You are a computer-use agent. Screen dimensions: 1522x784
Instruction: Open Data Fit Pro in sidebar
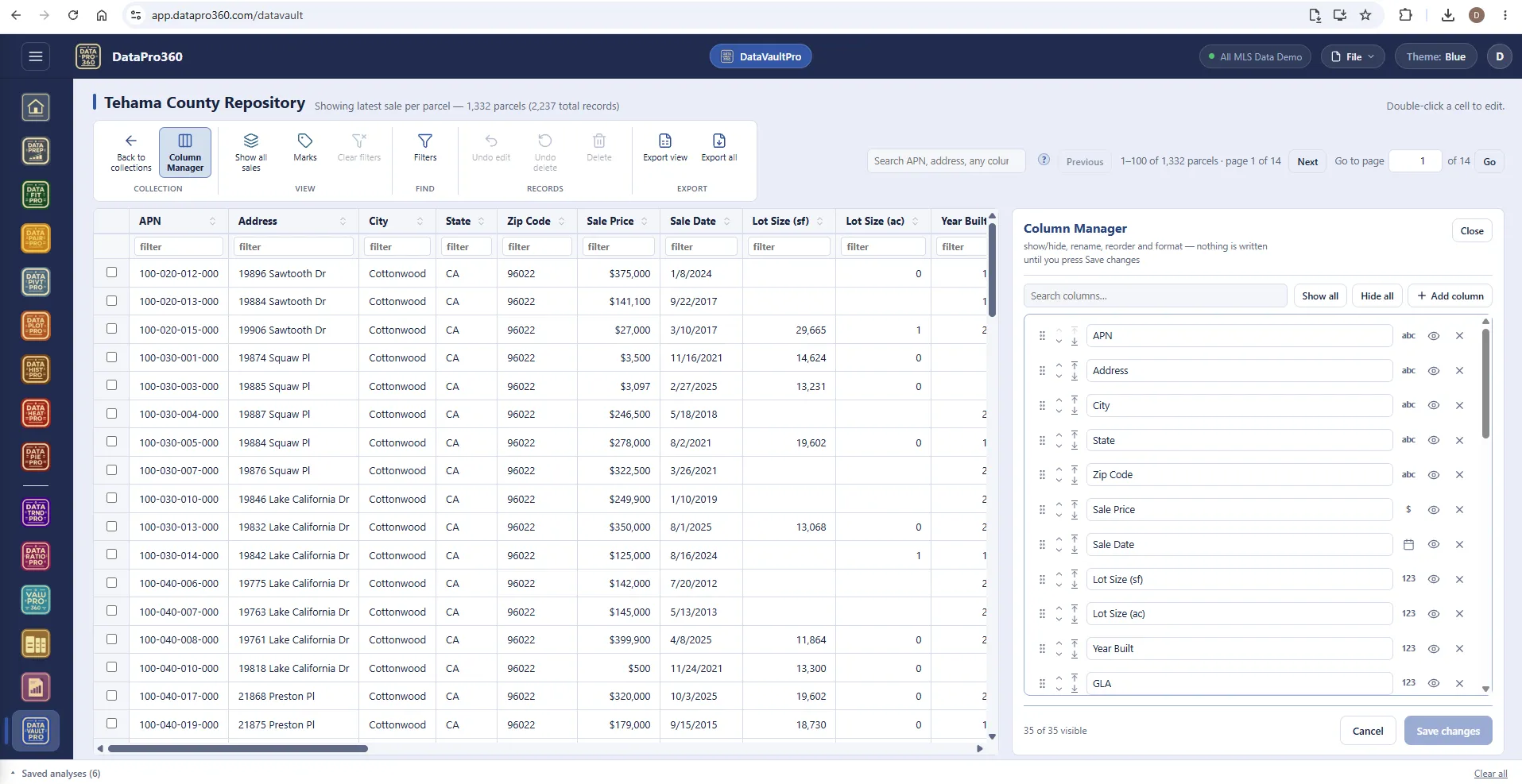click(36, 195)
